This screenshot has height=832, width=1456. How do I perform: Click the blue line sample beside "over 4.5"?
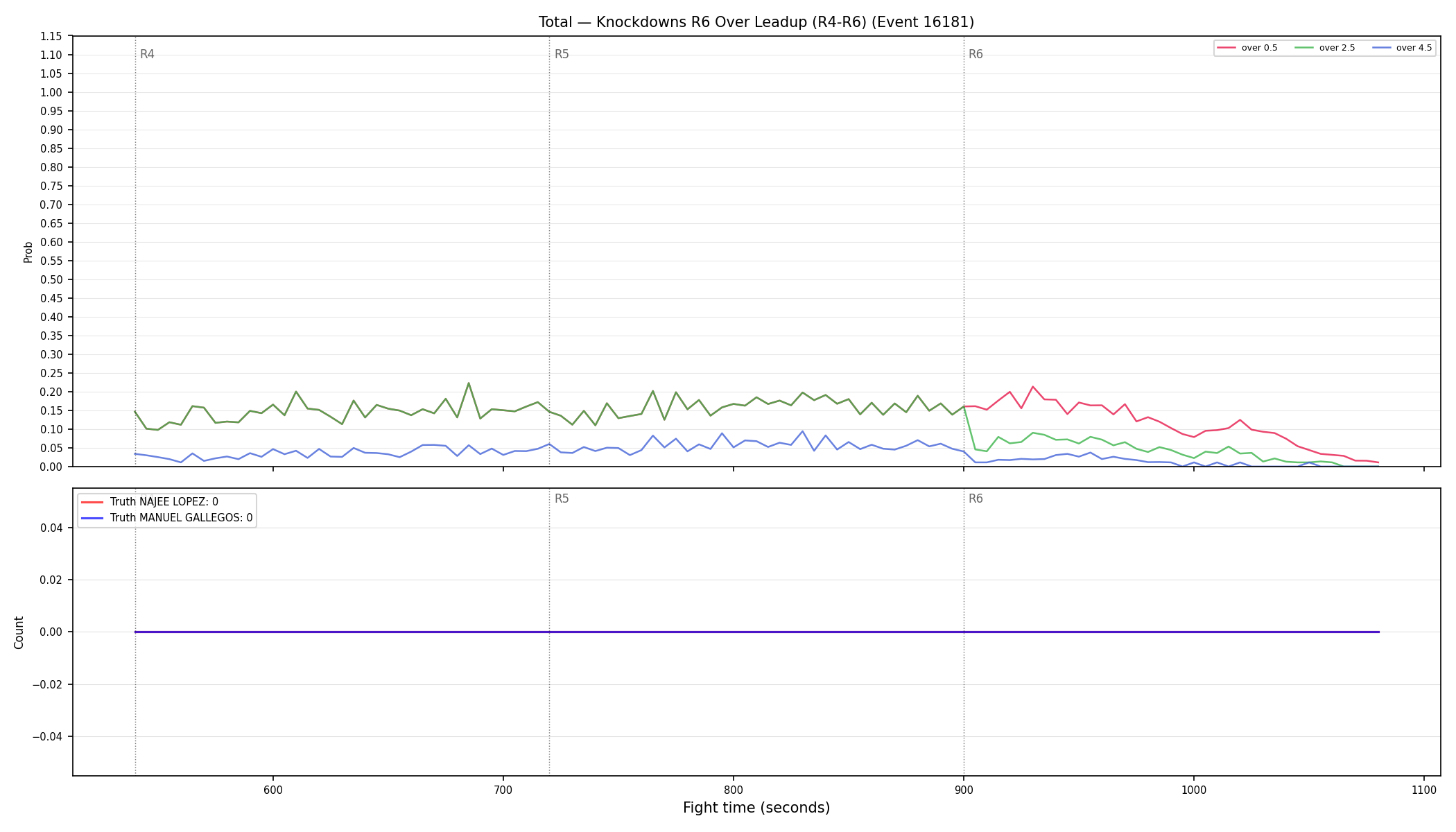coord(1382,48)
